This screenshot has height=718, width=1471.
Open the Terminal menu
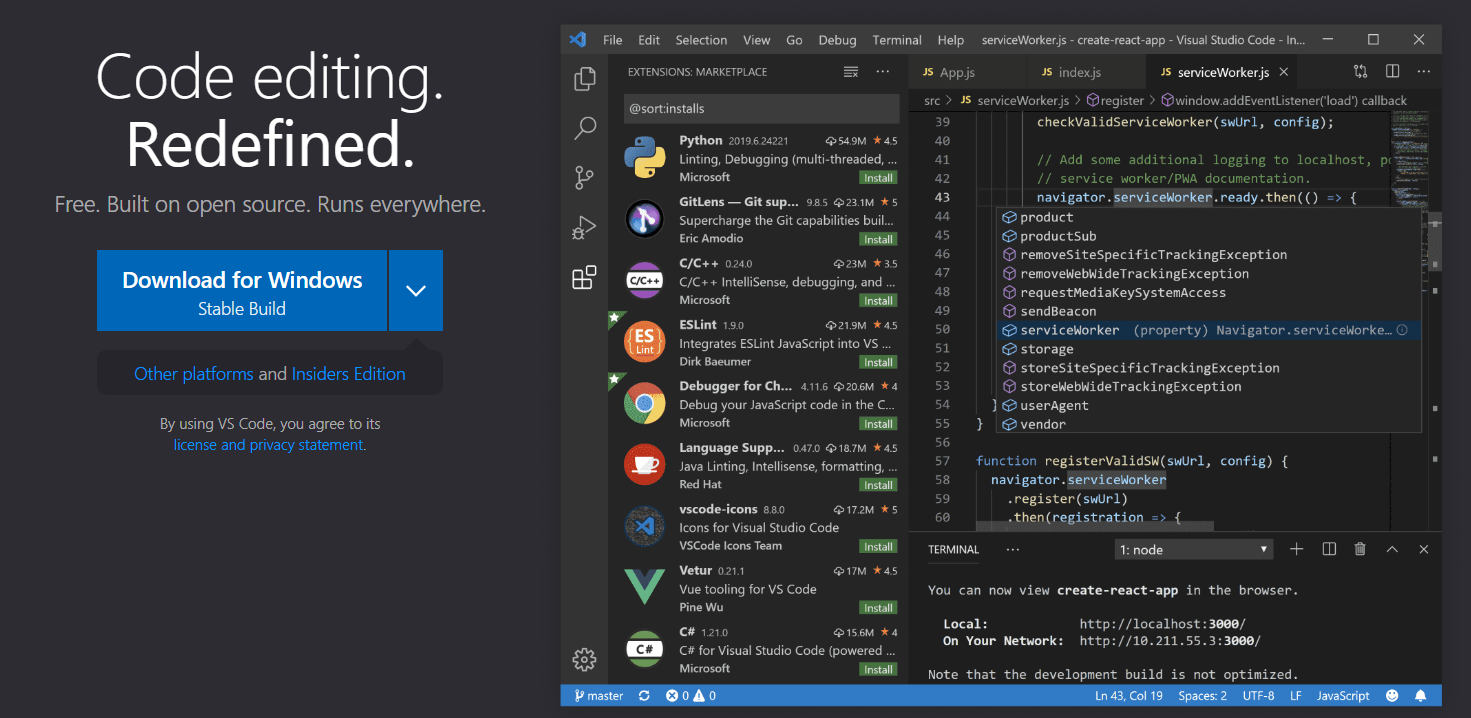(x=897, y=40)
